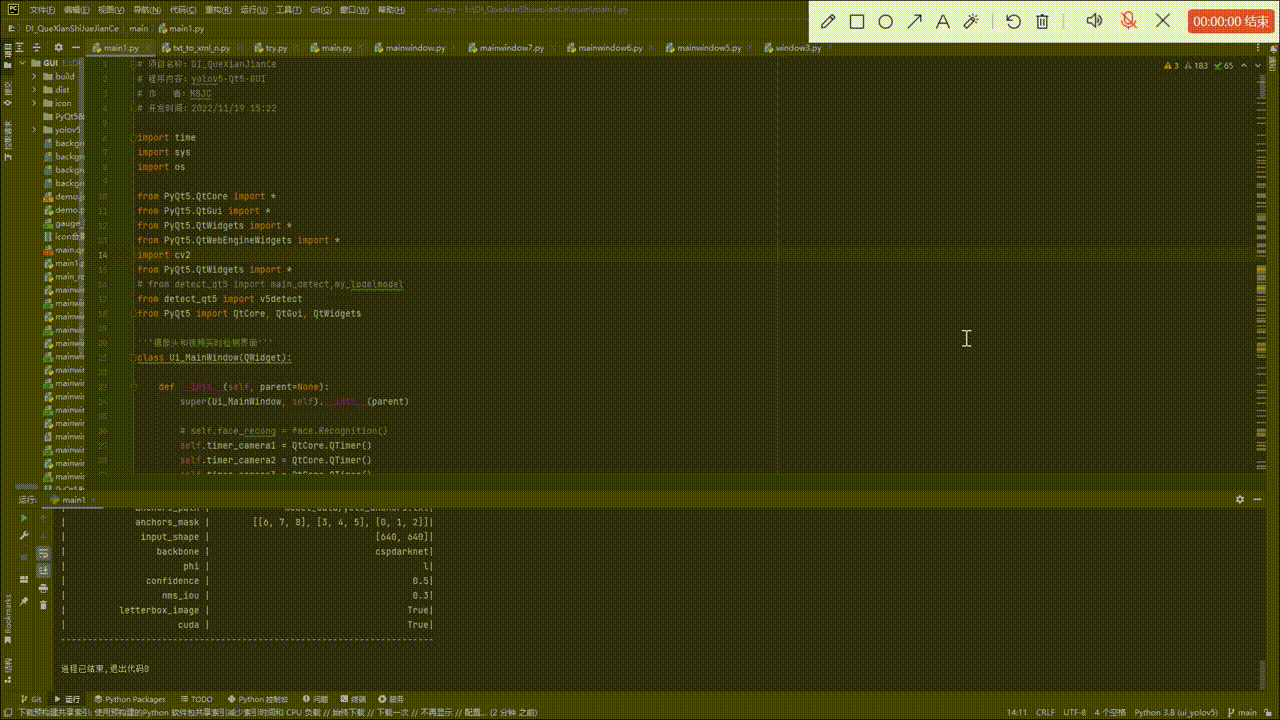Pick the arrow annotation tool
The width and height of the screenshot is (1280, 720).
click(914, 21)
